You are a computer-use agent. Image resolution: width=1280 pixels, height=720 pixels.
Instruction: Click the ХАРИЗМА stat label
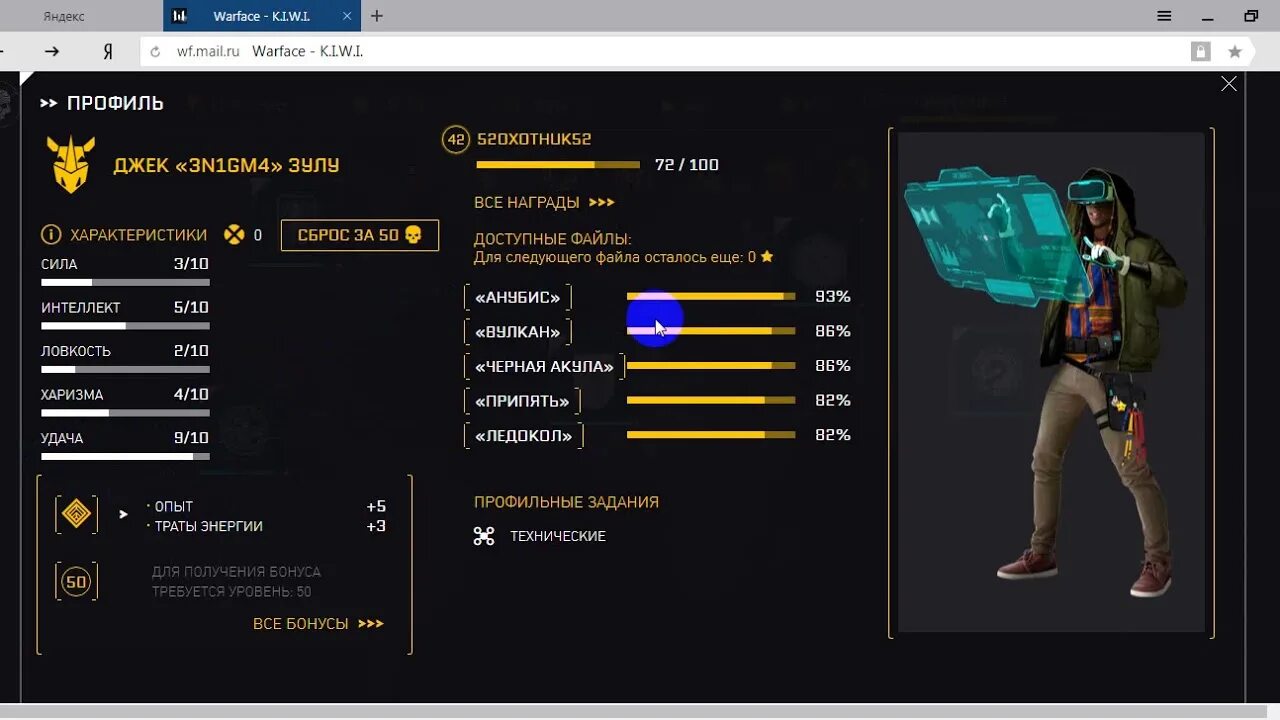[x=72, y=395]
